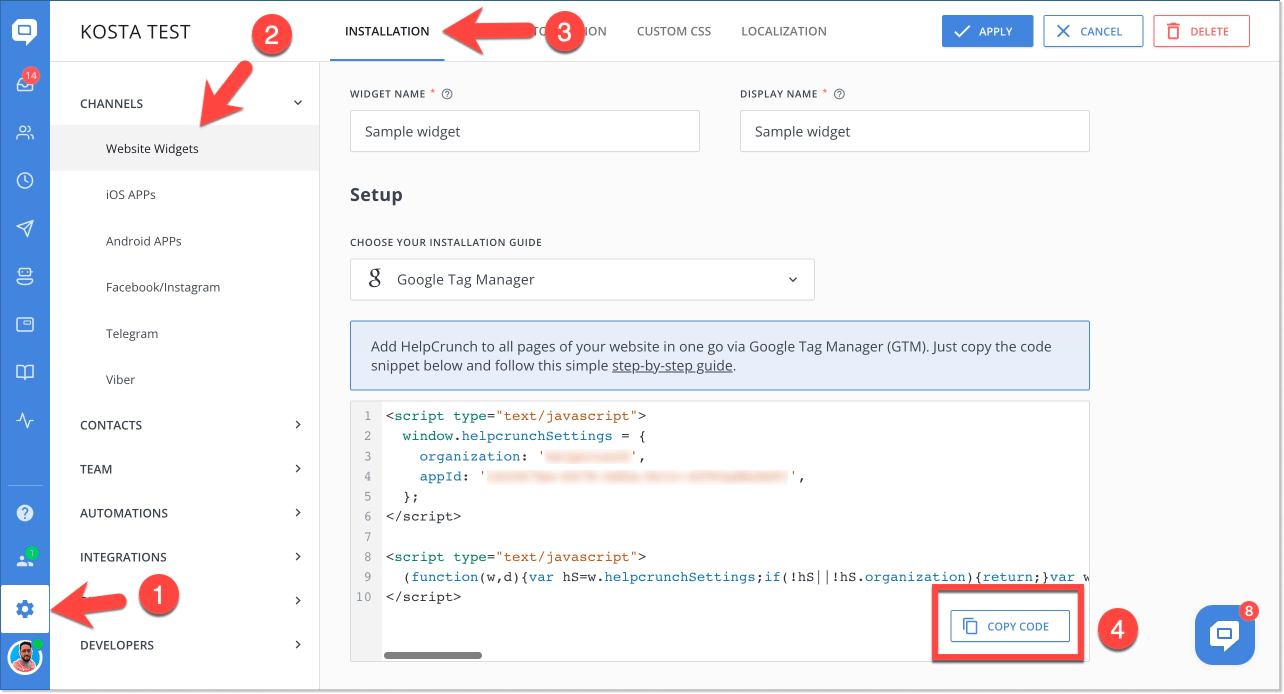The width and height of the screenshot is (1284, 694).
Task: Click the Widget Name input field
Action: coord(525,131)
